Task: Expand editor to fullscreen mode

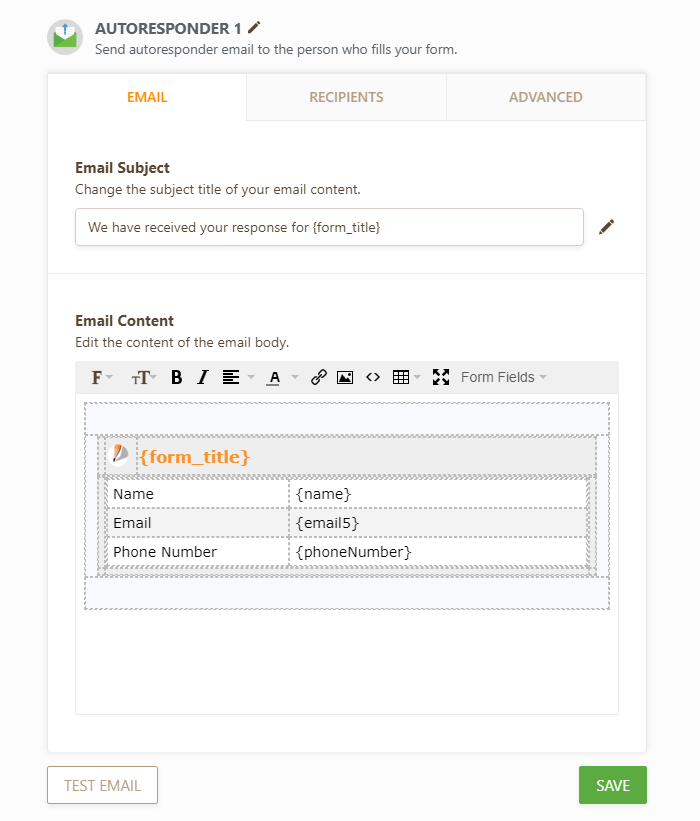Action: [440, 377]
